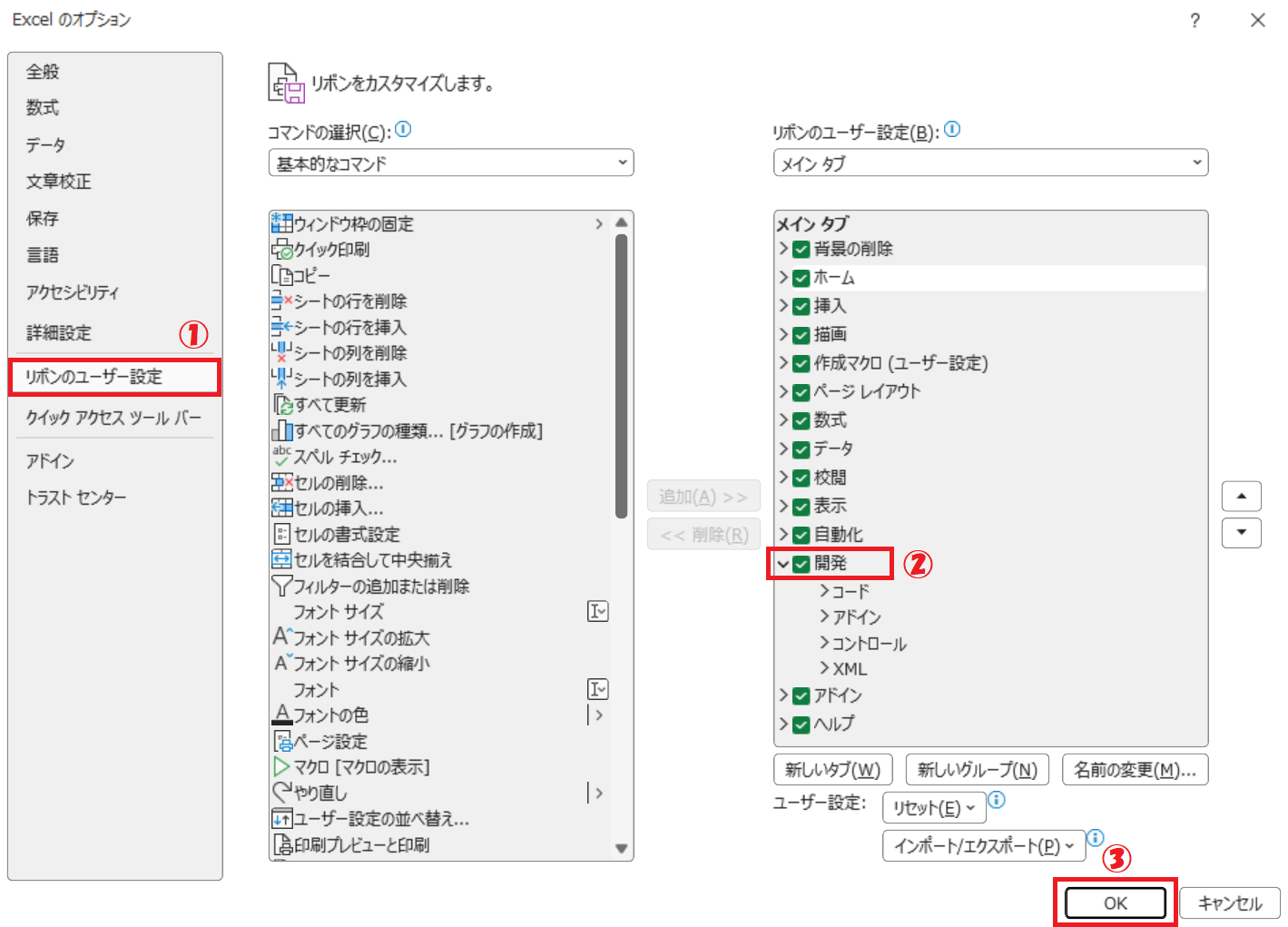Click the ウィンドウ枠の固定 command icon

pos(282,223)
